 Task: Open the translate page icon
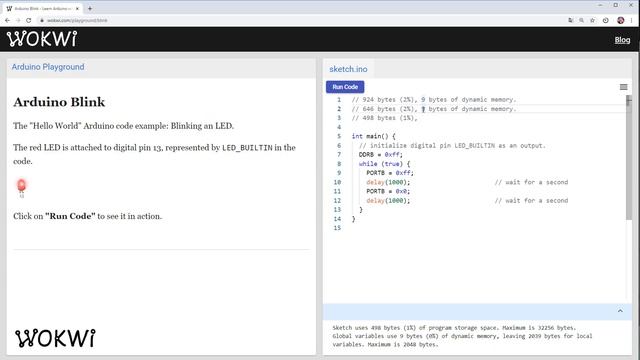571,20
